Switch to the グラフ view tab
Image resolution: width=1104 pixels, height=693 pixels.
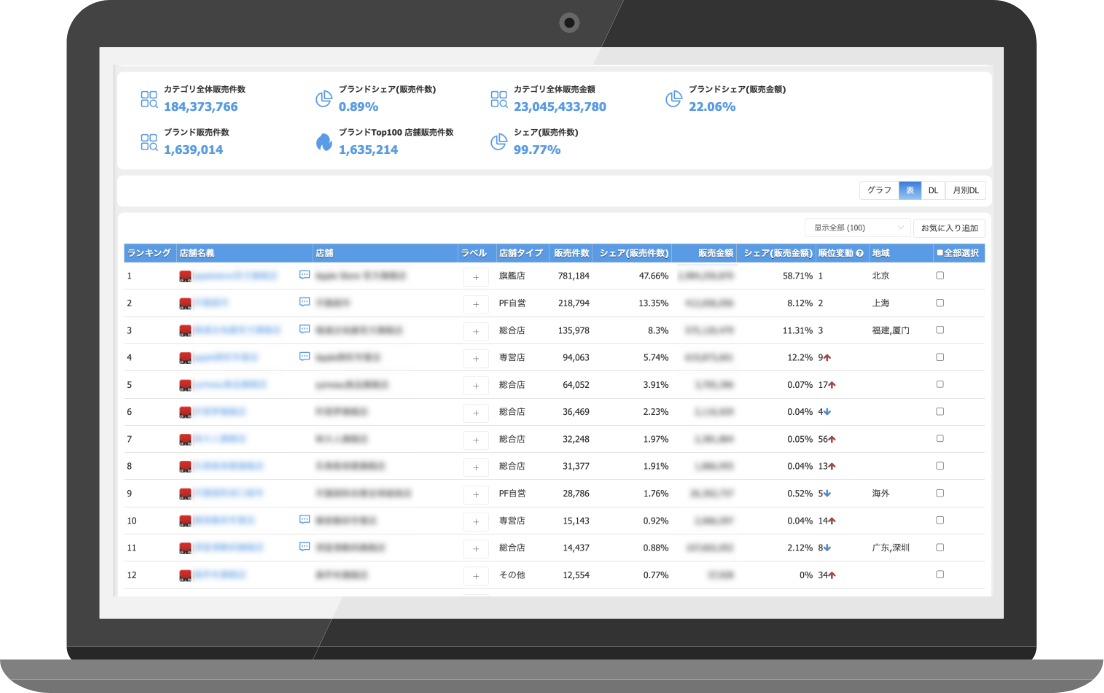[879, 190]
